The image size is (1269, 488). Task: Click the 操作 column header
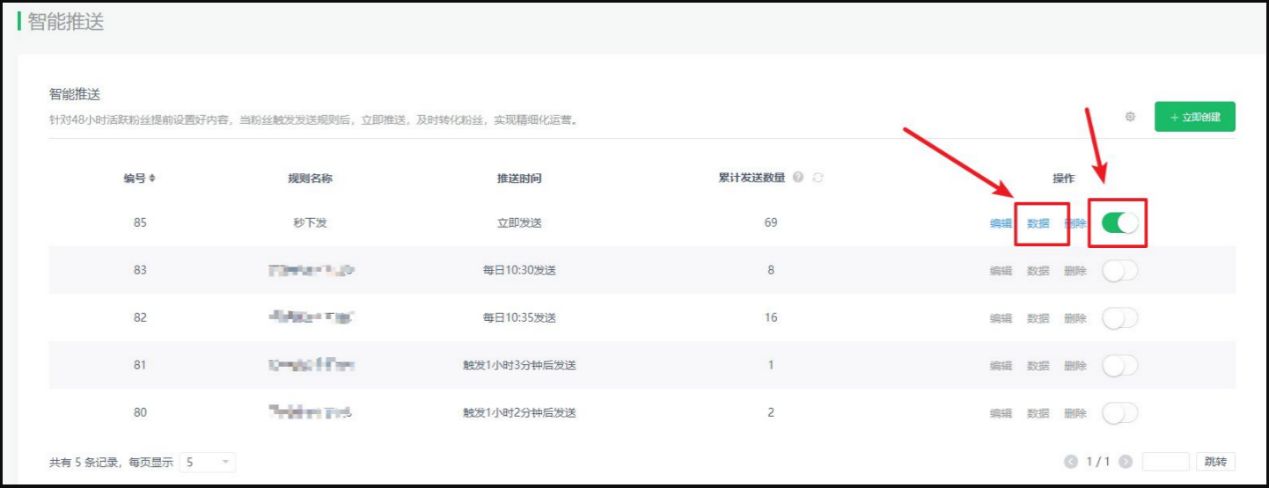(x=1064, y=178)
